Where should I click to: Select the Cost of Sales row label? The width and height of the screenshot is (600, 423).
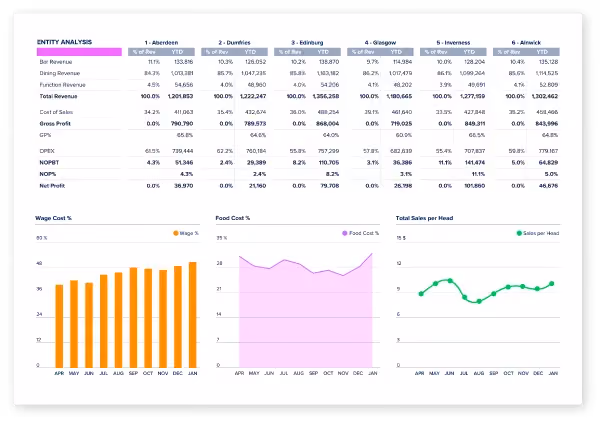coord(56,112)
